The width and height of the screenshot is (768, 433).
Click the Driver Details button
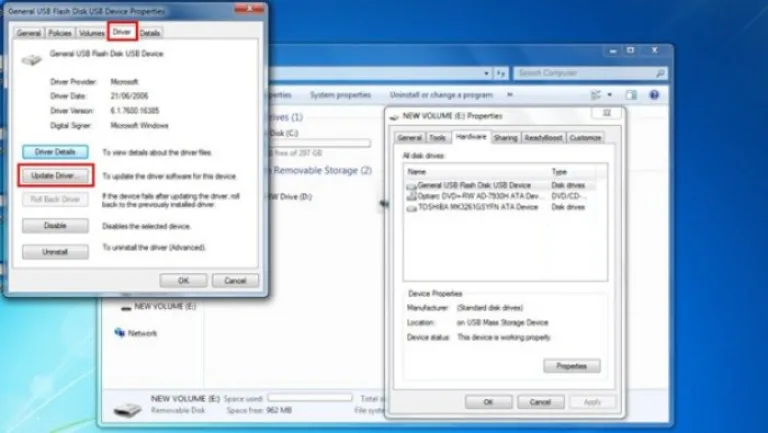pos(55,152)
